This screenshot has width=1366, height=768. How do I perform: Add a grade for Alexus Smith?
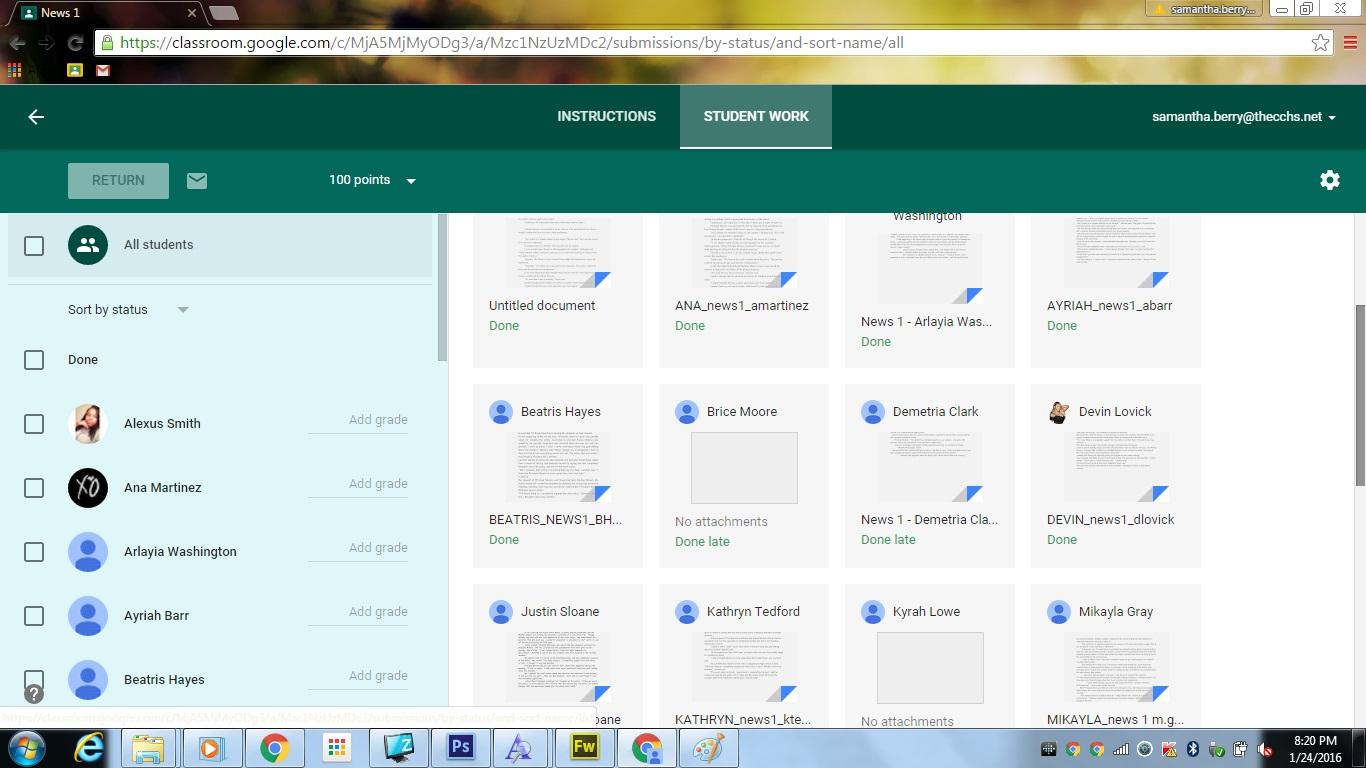(358, 420)
